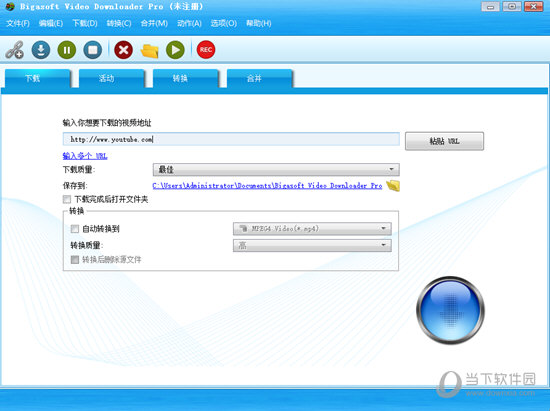Viewport: 550px width, 411px height.
Task: Enable 下载完成后打开文件夹 checkbox
Action: (x=67, y=200)
